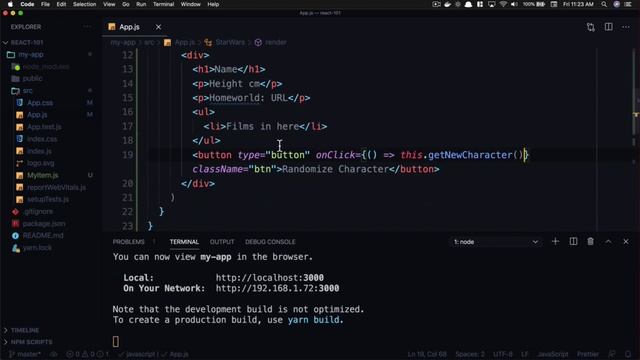Open the DEBUG CONSOLE tab
Viewport: 640px width, 360px height.
tap(270, 242)
